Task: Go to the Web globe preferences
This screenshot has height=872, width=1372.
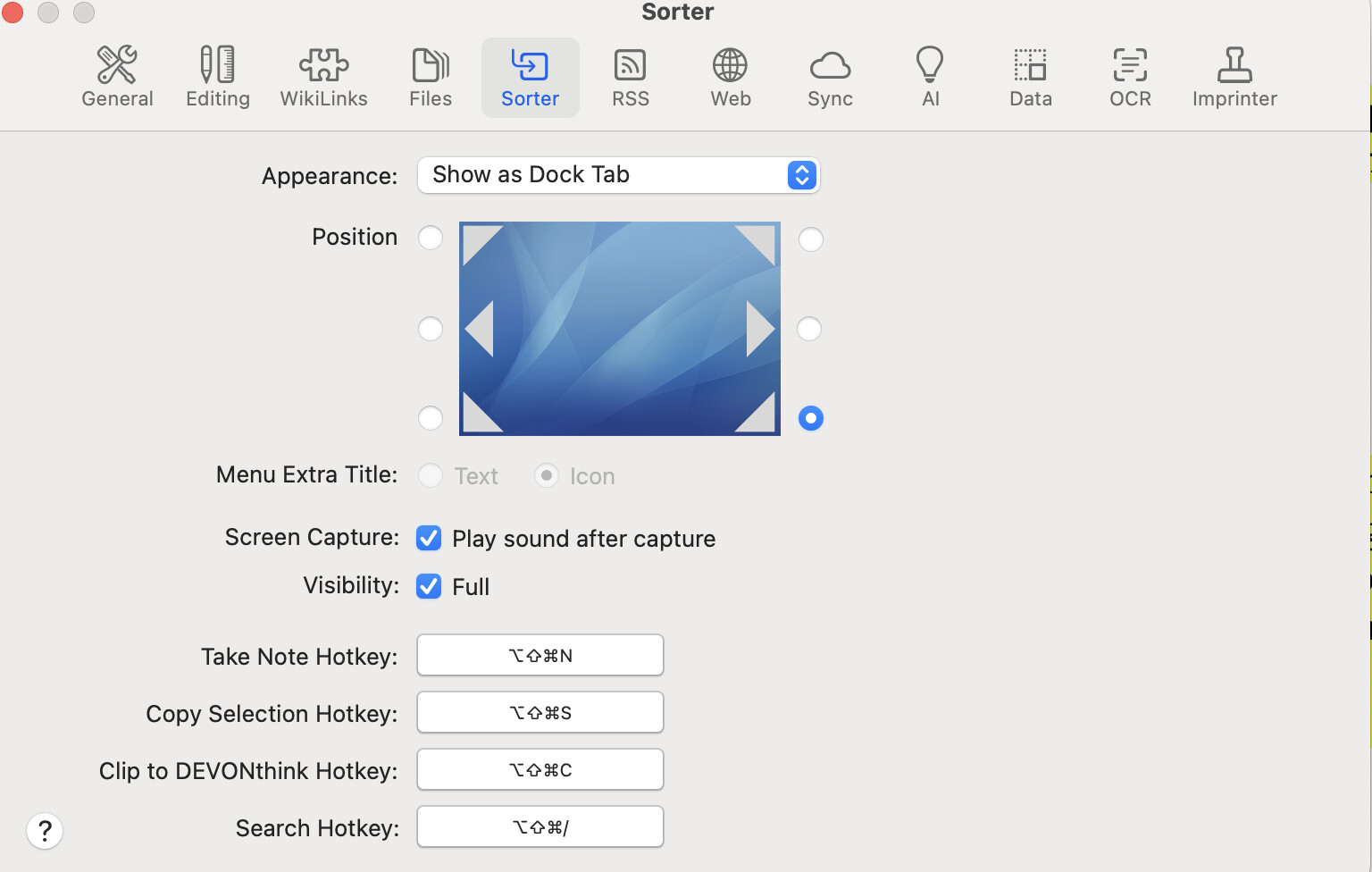Action: (730, 78)
